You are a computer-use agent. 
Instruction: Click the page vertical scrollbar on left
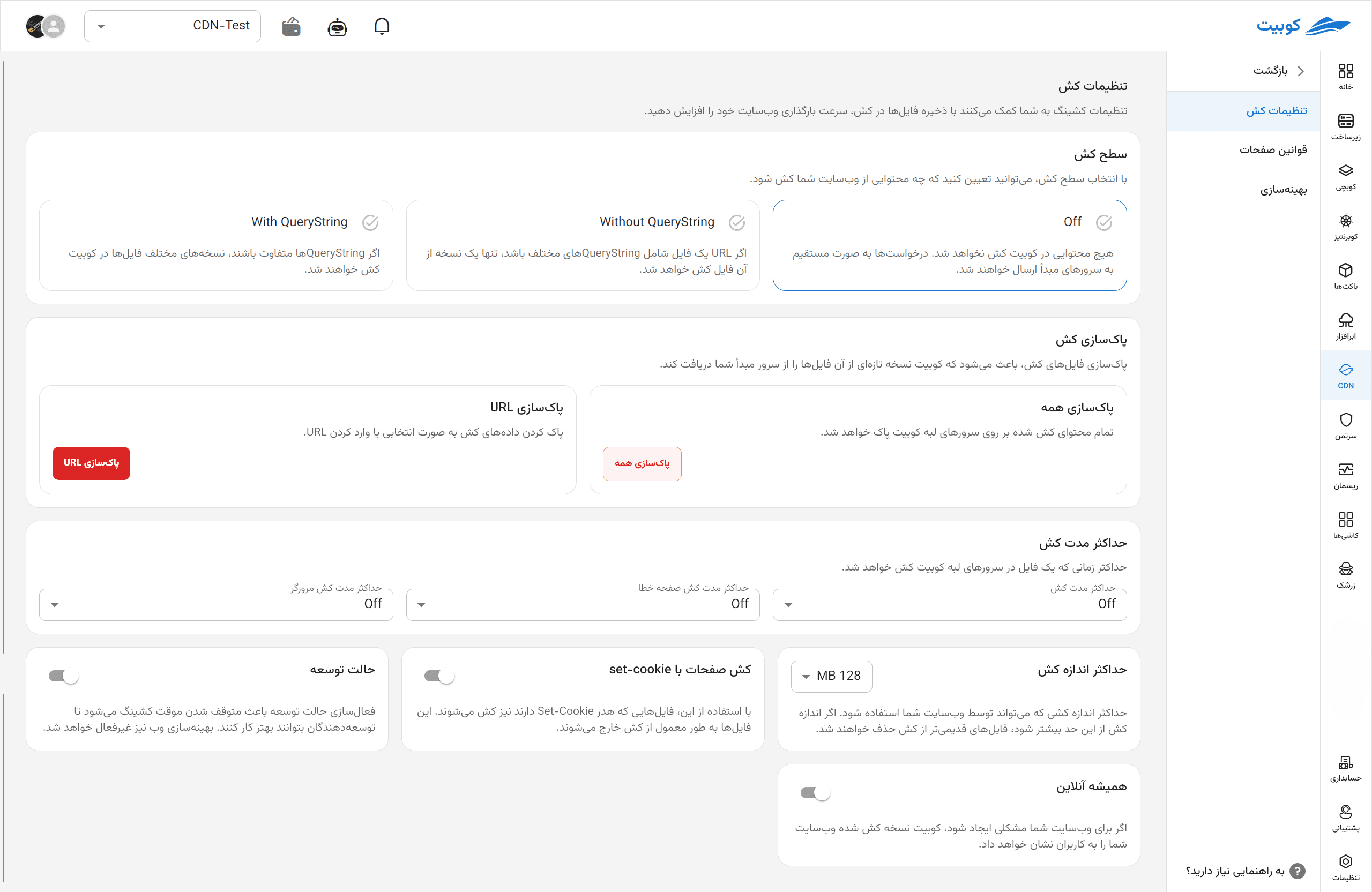coord(3,357)
